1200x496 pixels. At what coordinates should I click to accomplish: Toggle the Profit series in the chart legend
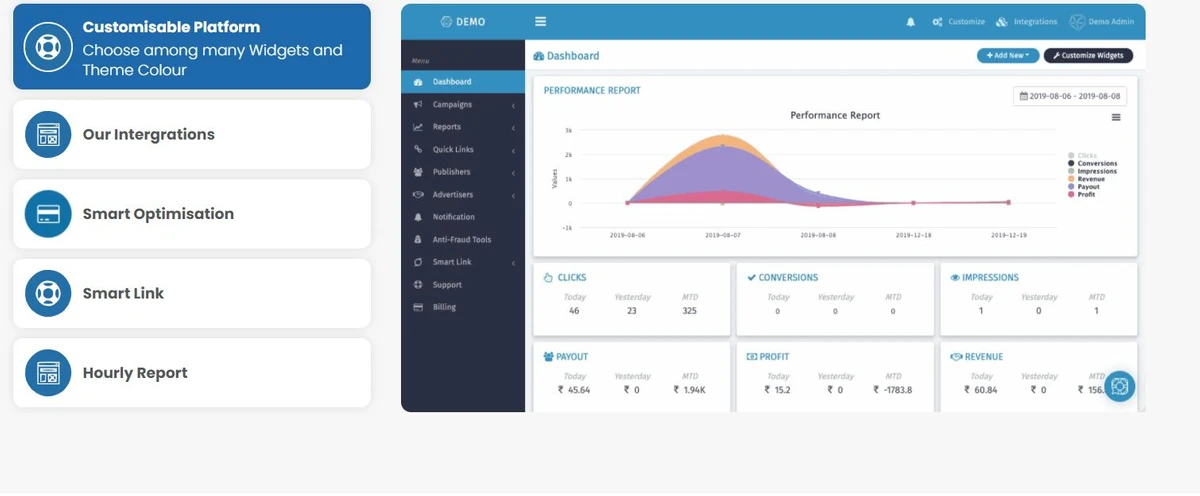[x=1082, y=194]
